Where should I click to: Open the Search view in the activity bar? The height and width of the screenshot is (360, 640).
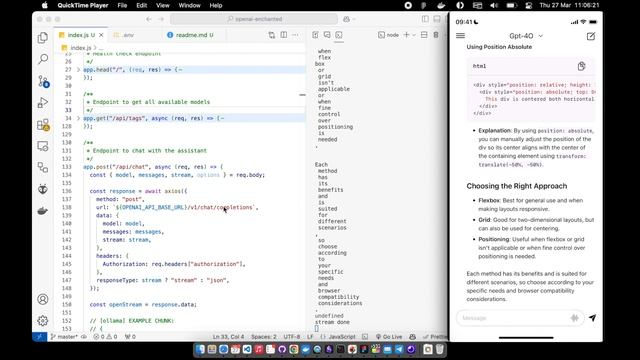click(43, 59)
